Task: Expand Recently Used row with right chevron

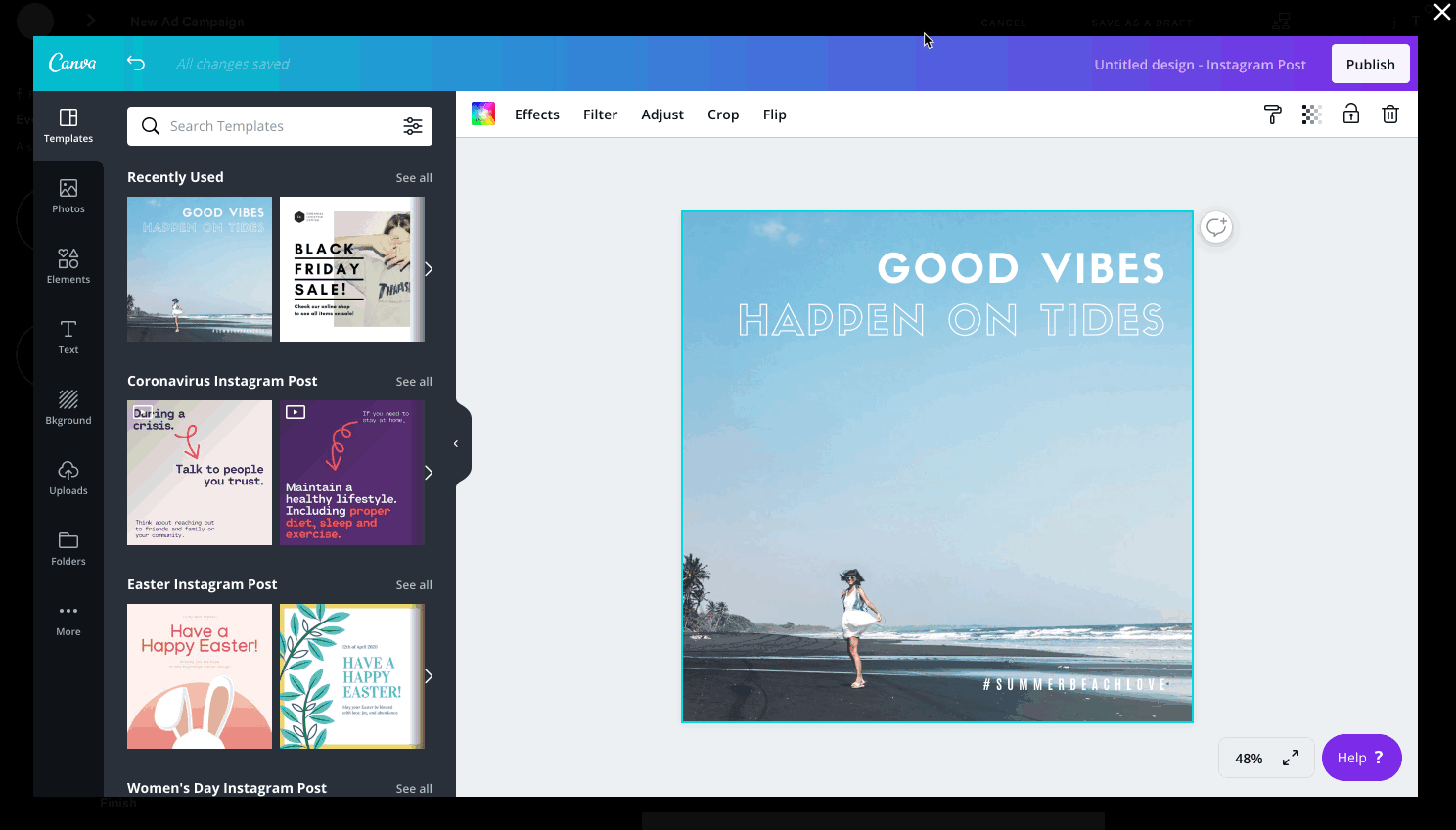Action: [x=429, y=269]
